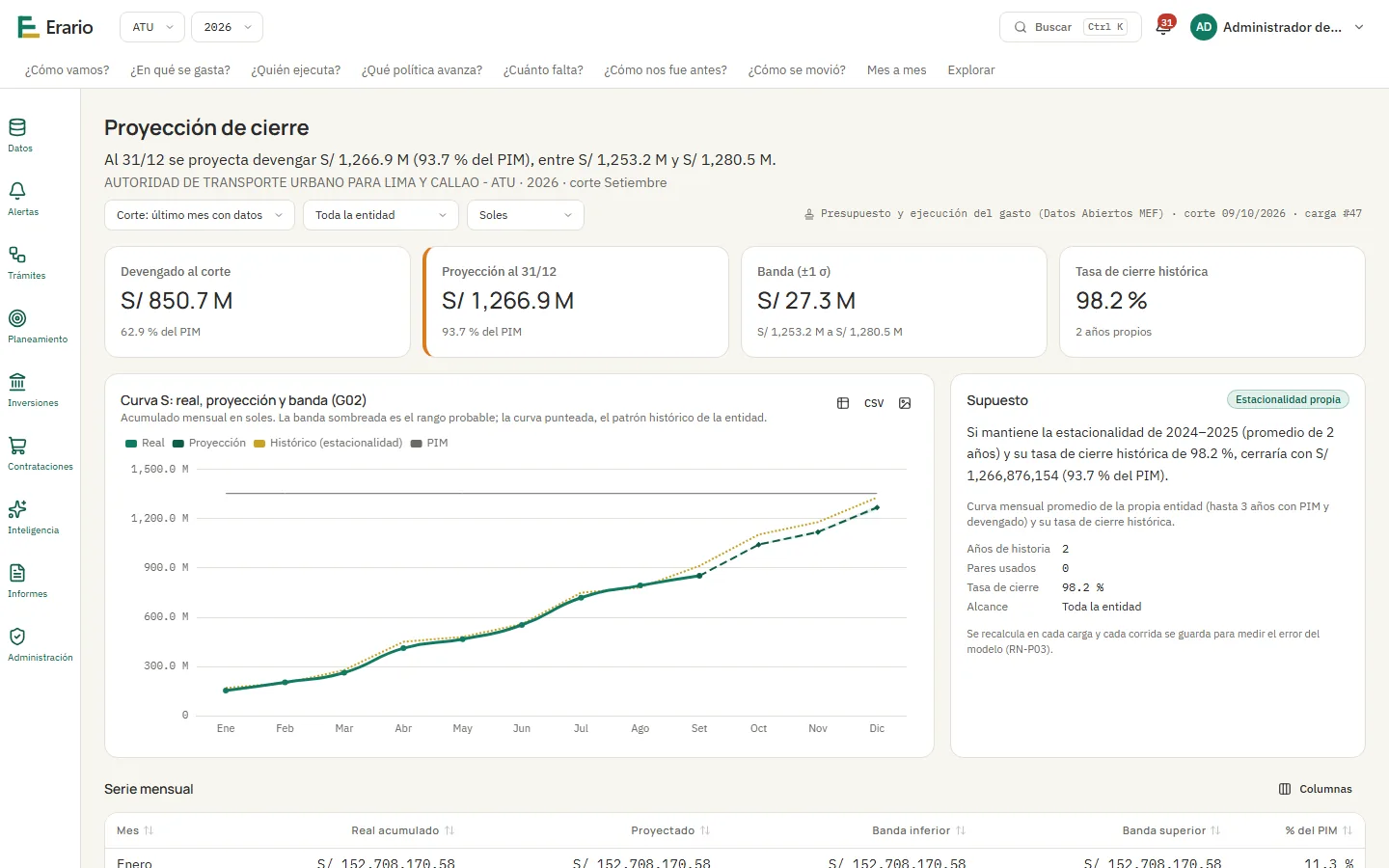Viewport: 1389px width, 868px height.
Task: Toggle the Real series in legend
Action: [145, 443]
